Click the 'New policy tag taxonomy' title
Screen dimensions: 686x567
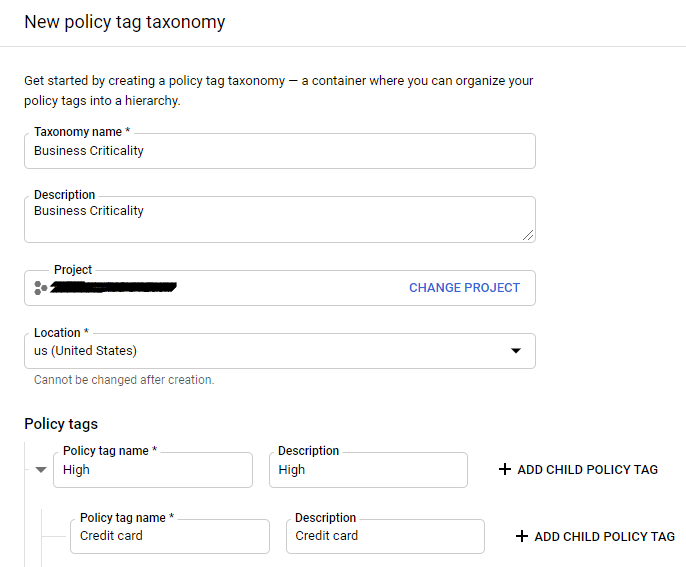124,22
